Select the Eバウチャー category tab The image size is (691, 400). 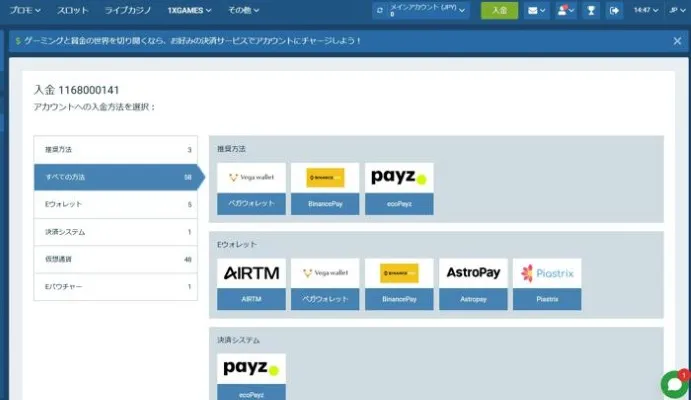[x=115, y=286]
